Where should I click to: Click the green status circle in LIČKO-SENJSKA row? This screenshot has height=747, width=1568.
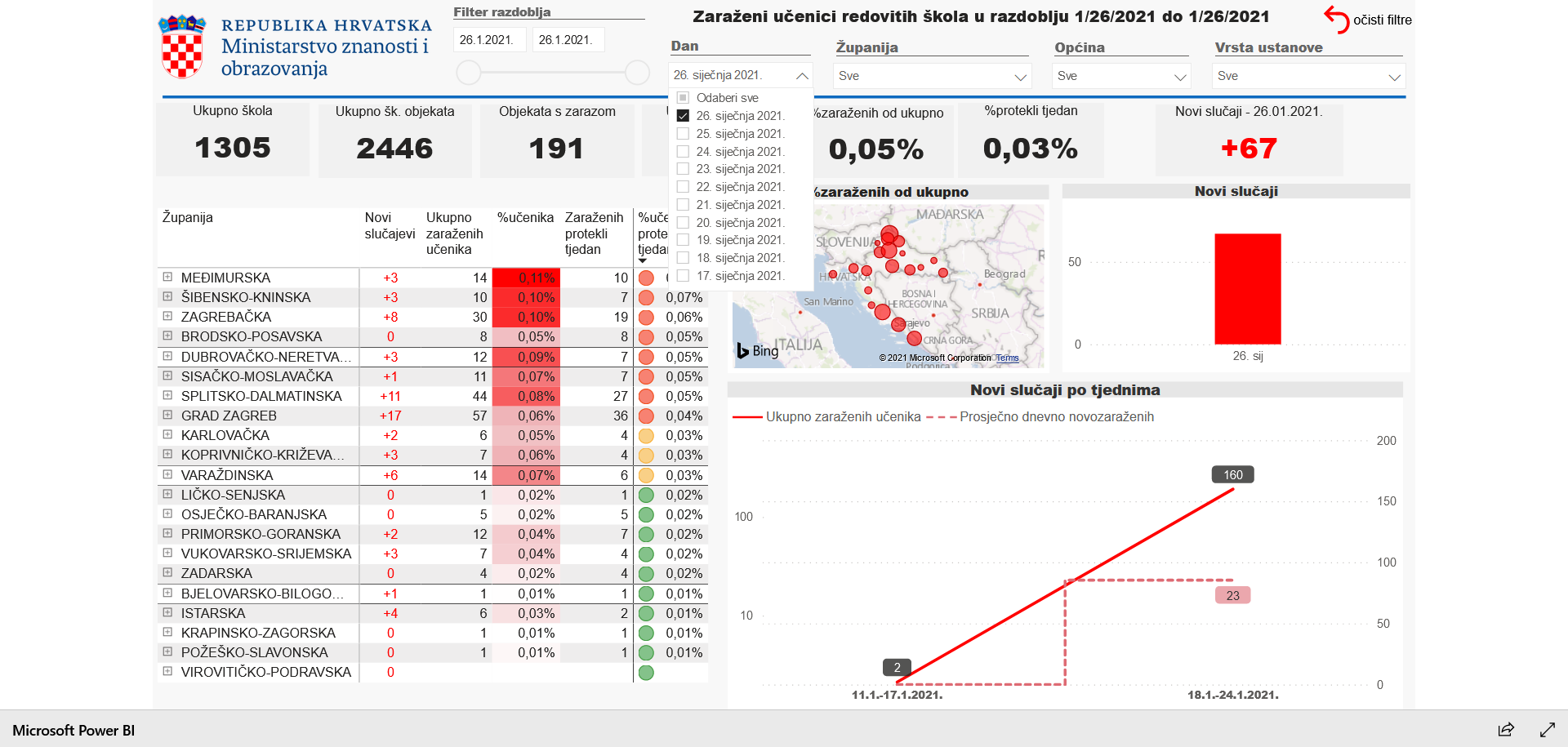click(x=646, y=495)
